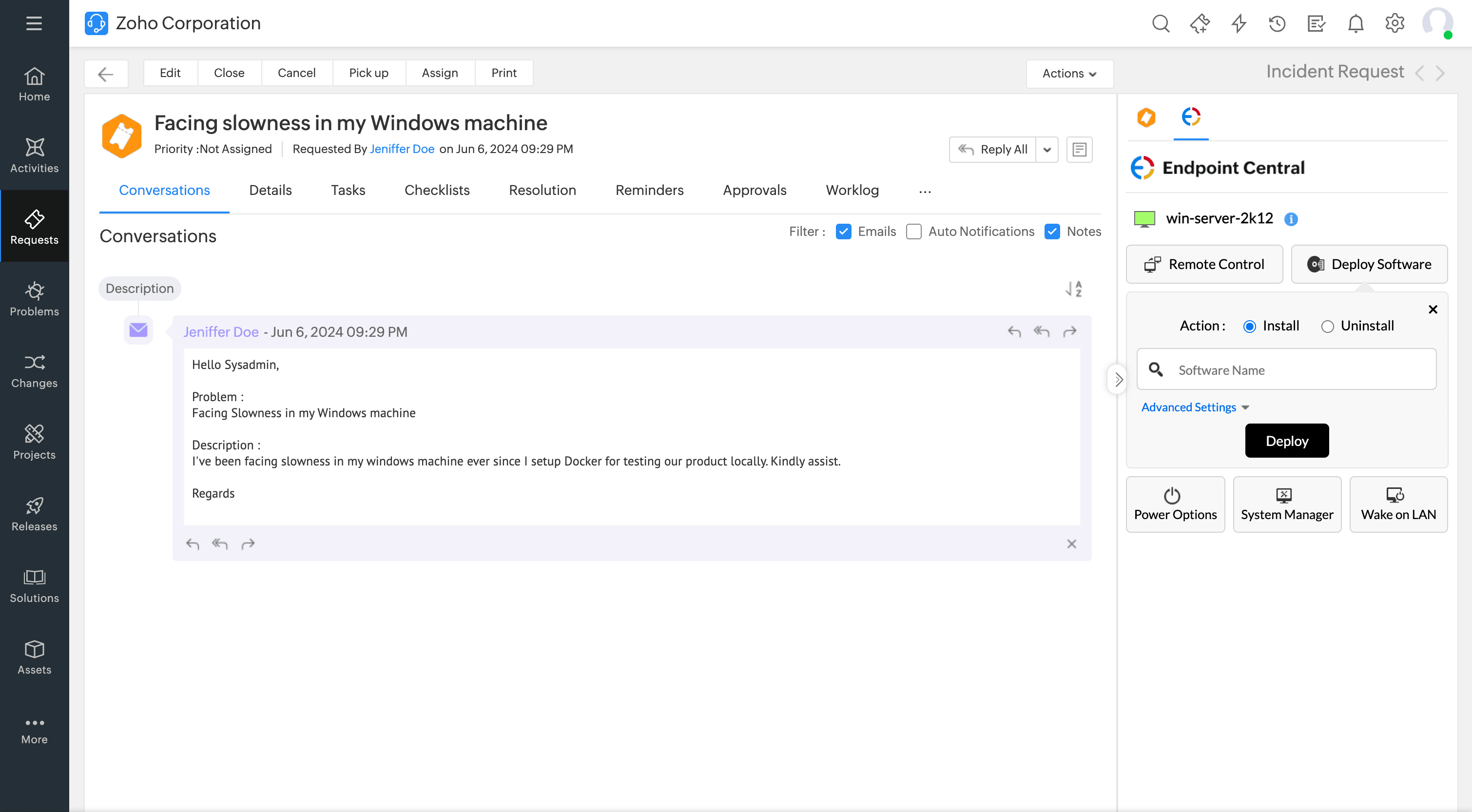Open notifications bell icon
This screenshot has height=812, width=1472.
point(1356,23)
